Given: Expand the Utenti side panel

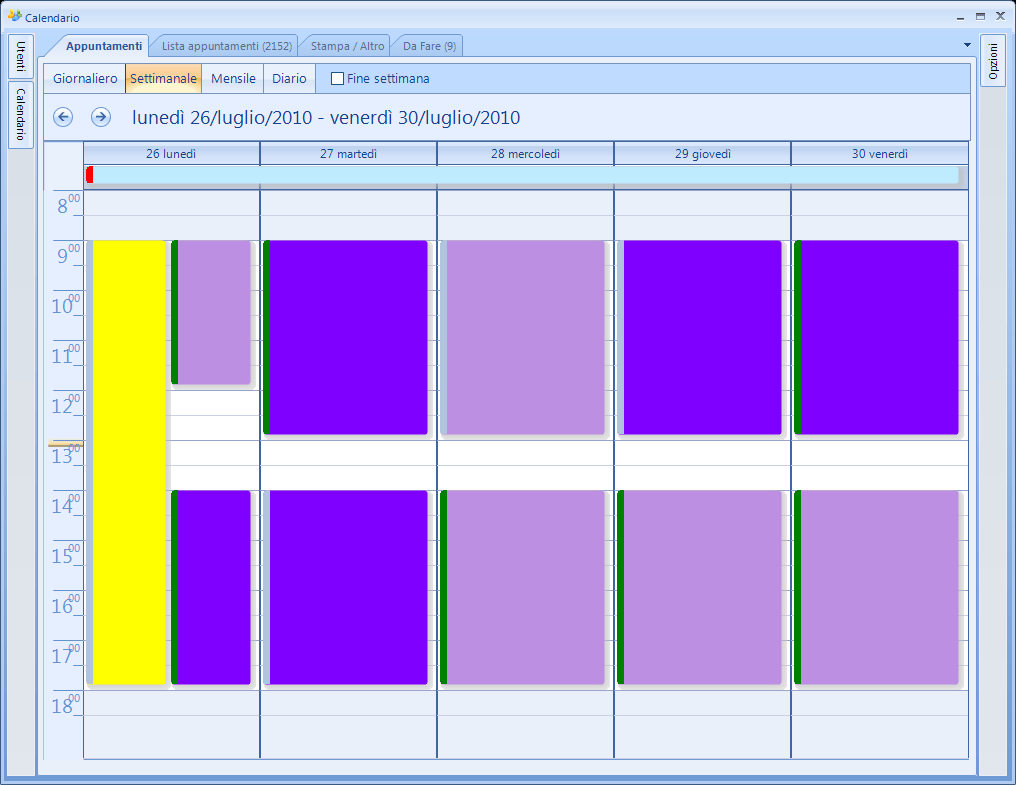Looking at the screenshot, I should pyautogui.click(x=21, y=56).
